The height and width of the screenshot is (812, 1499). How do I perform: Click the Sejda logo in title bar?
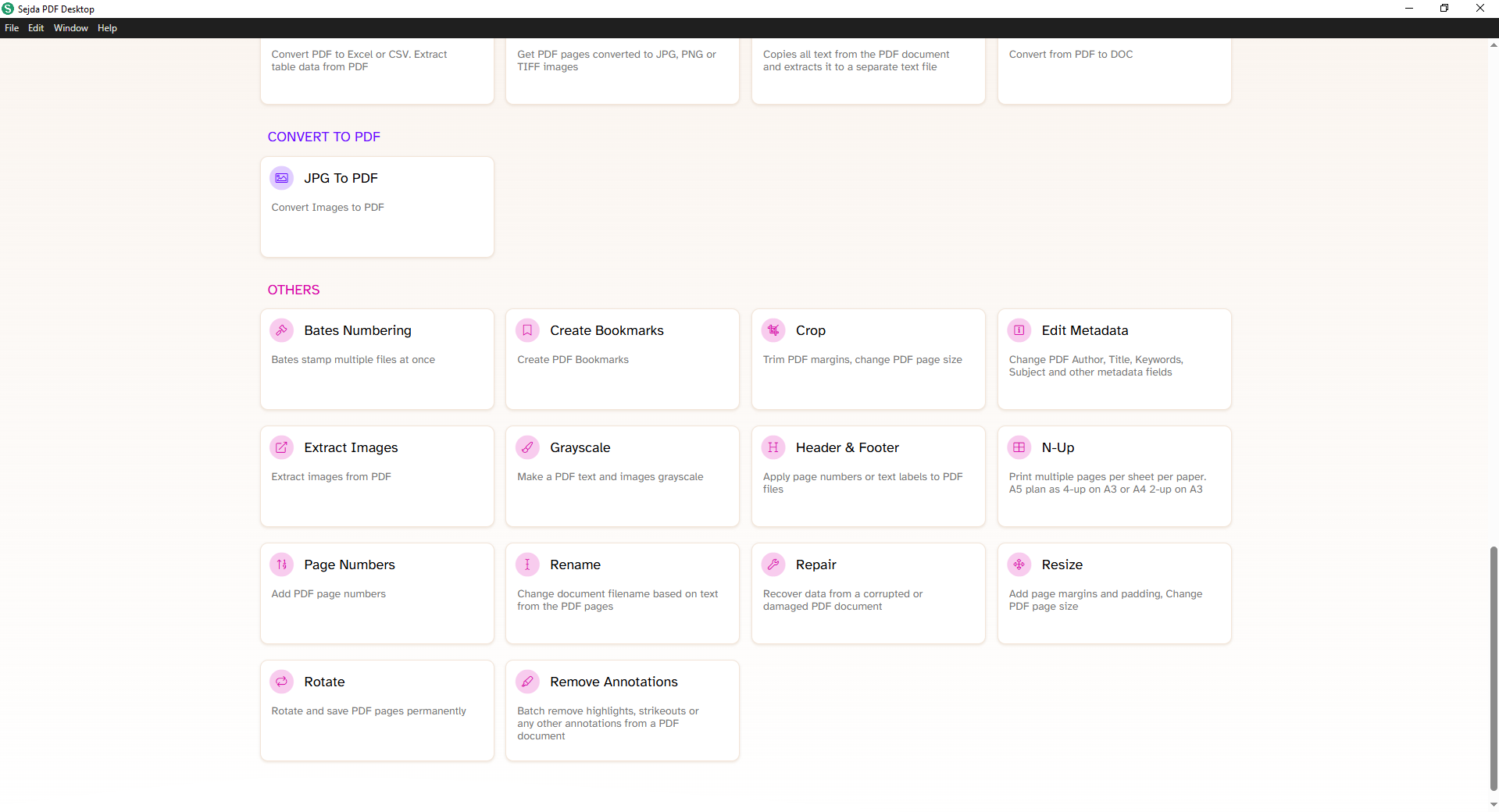tap(8, 9)
